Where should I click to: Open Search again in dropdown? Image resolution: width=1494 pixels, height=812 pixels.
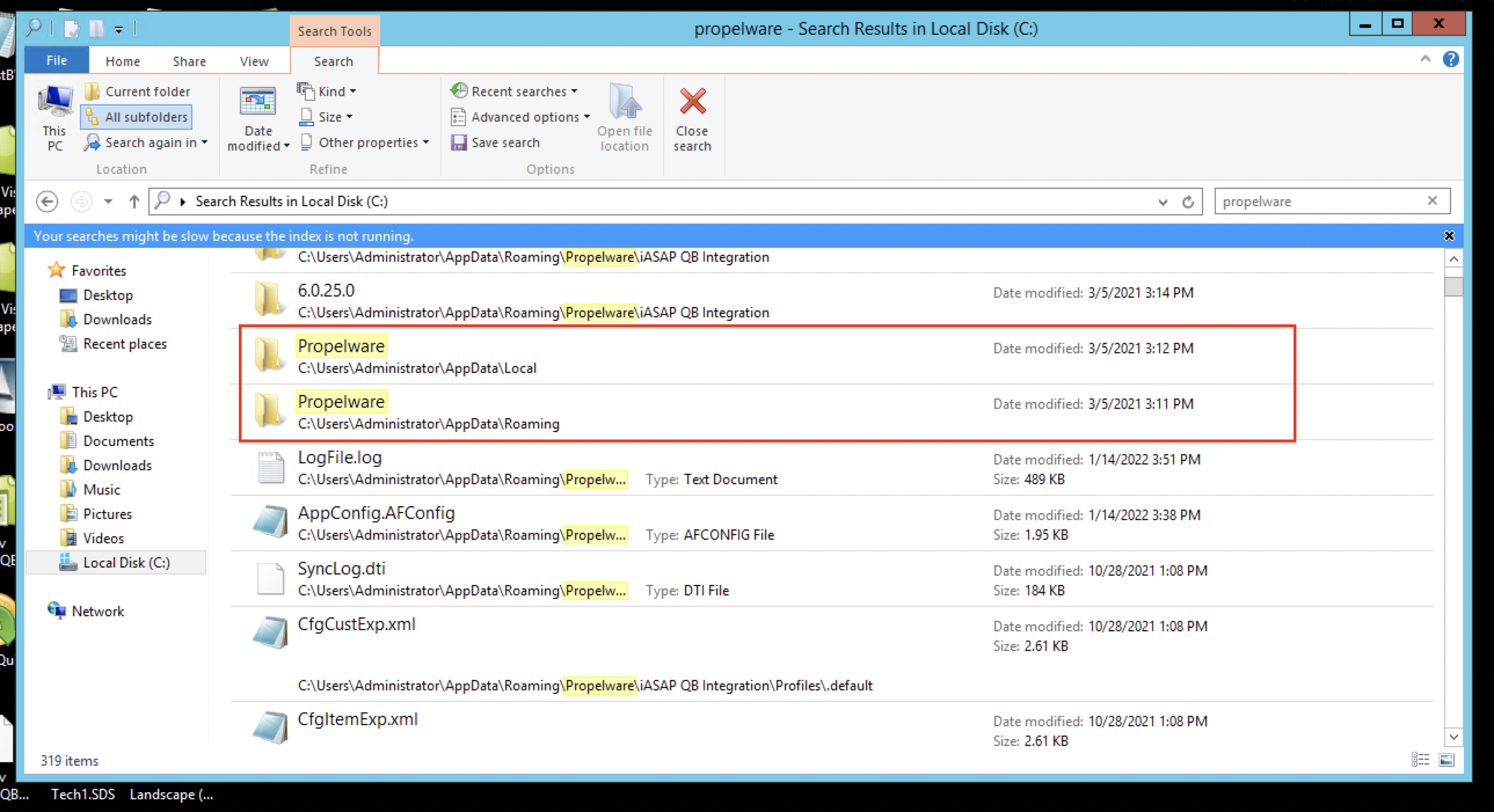point(146,142)
